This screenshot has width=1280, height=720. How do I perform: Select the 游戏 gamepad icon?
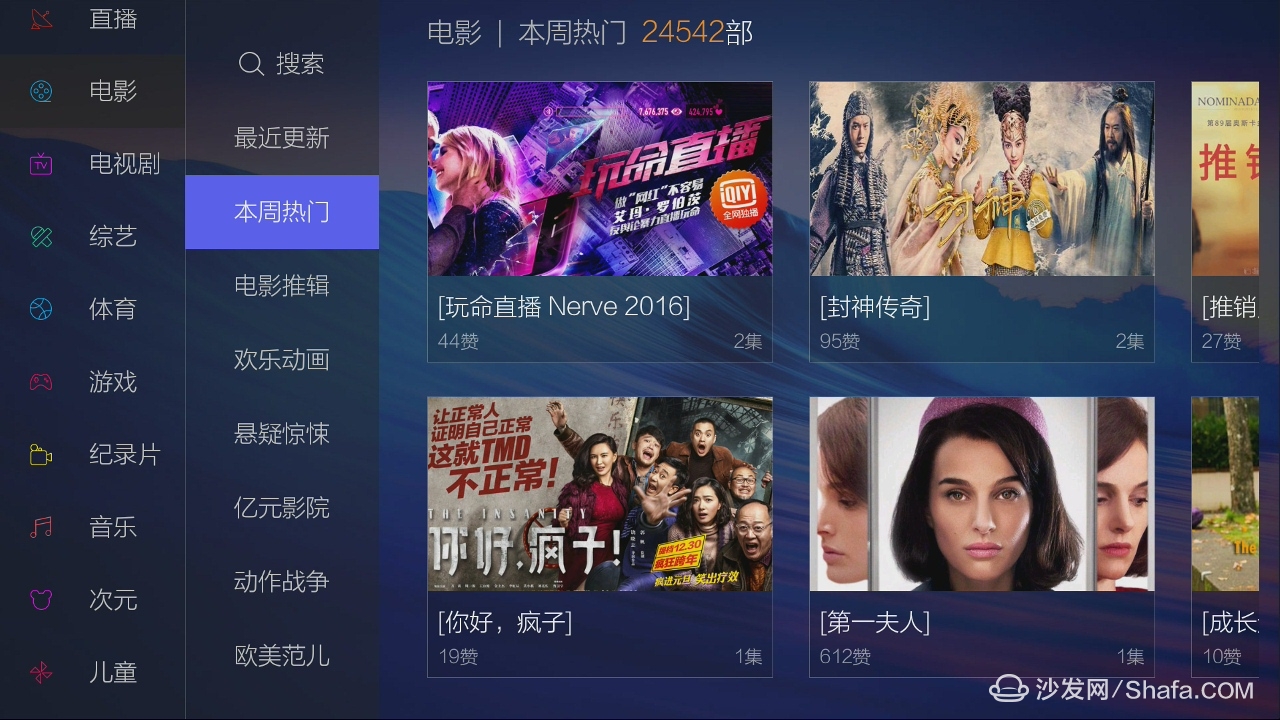(41, 382)
